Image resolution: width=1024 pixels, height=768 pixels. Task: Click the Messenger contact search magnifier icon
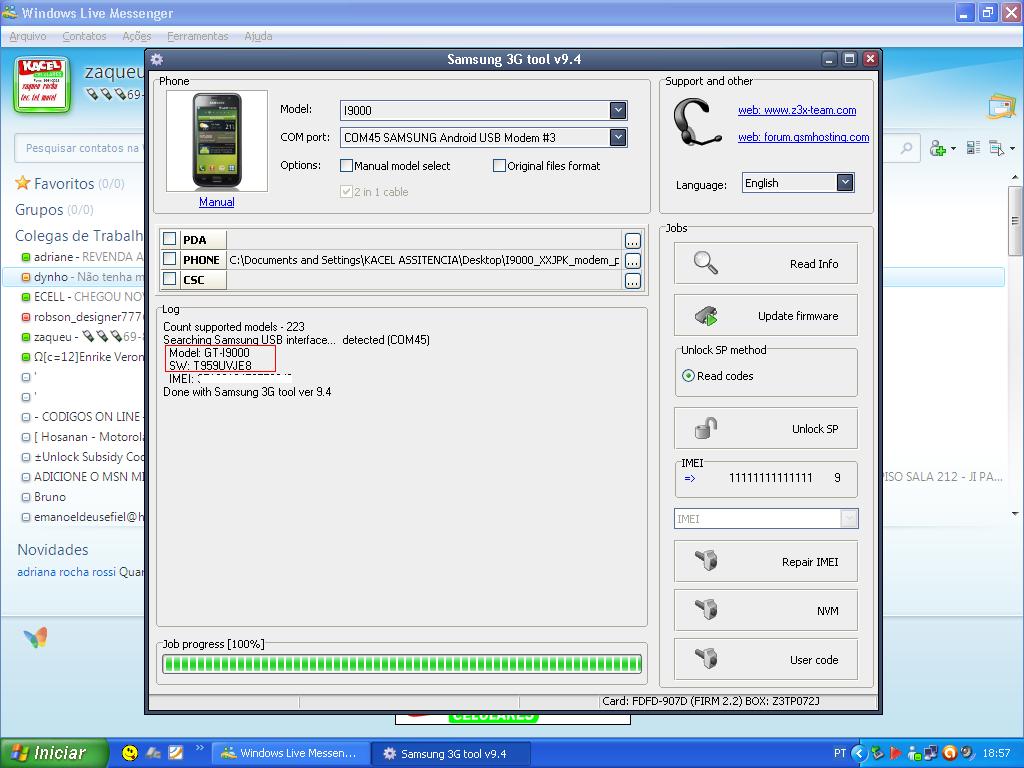point(906,148)
